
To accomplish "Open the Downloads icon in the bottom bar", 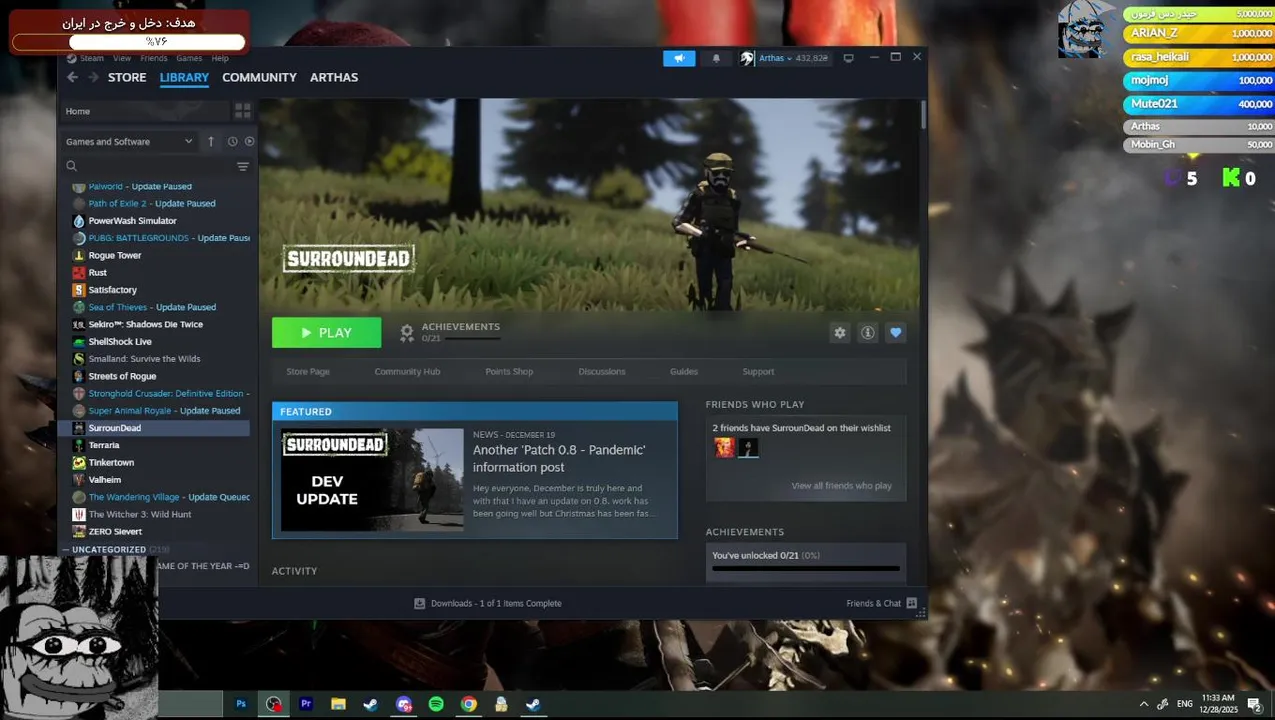I will [420, 603].
